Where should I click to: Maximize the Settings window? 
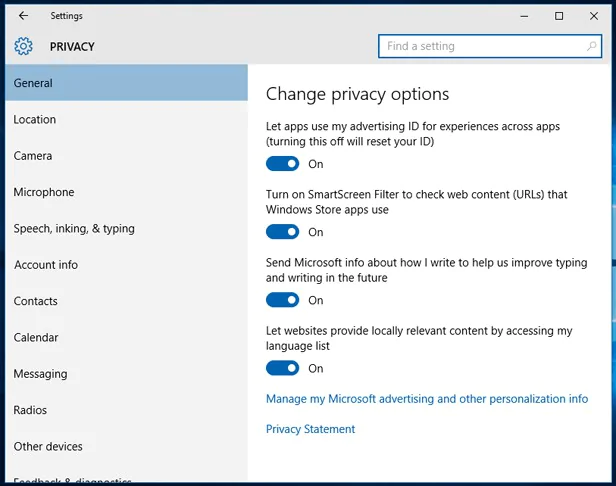click(x=559, y=16)
